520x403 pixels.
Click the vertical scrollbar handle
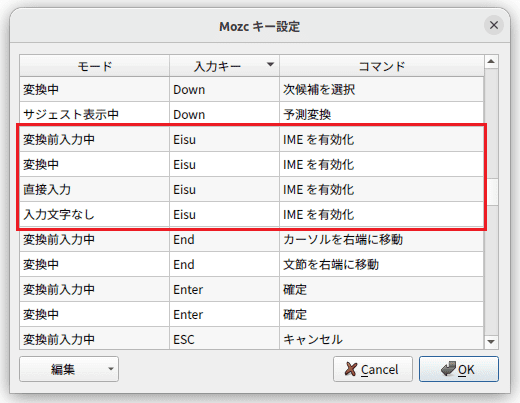pyautogui.click(x=491, y=192)
